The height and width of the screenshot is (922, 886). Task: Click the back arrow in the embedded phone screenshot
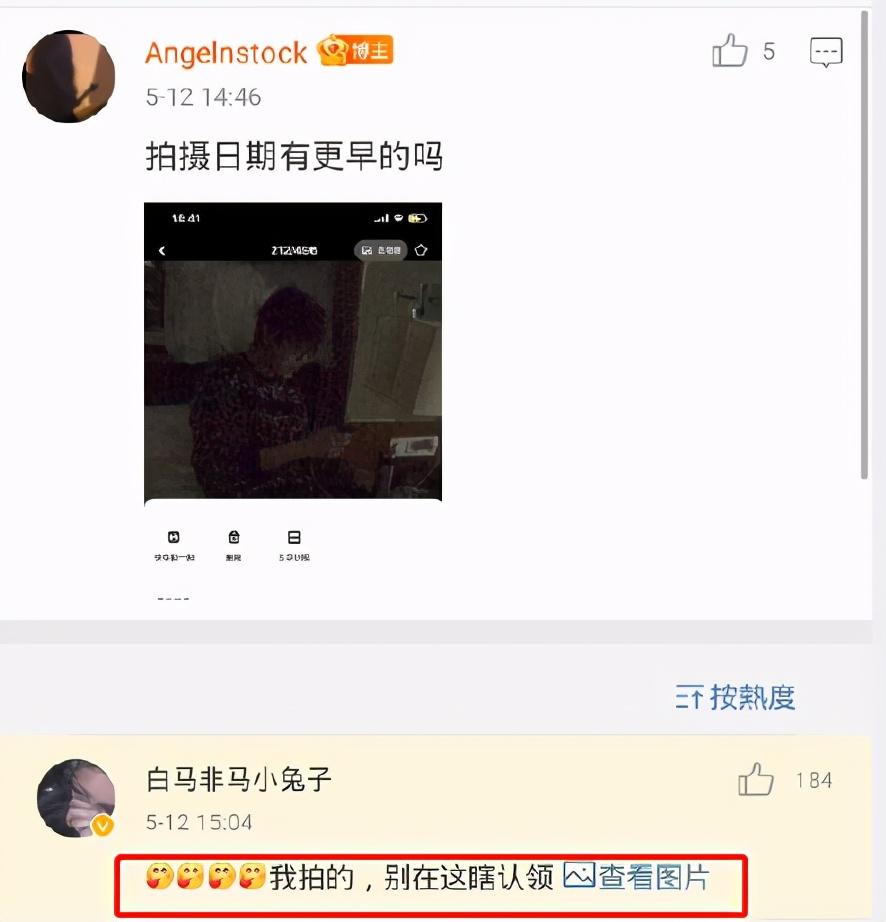click(162, 250)
